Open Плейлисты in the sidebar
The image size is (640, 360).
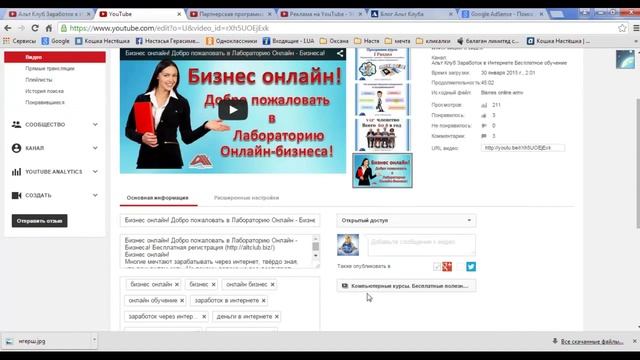pos(39,80)
